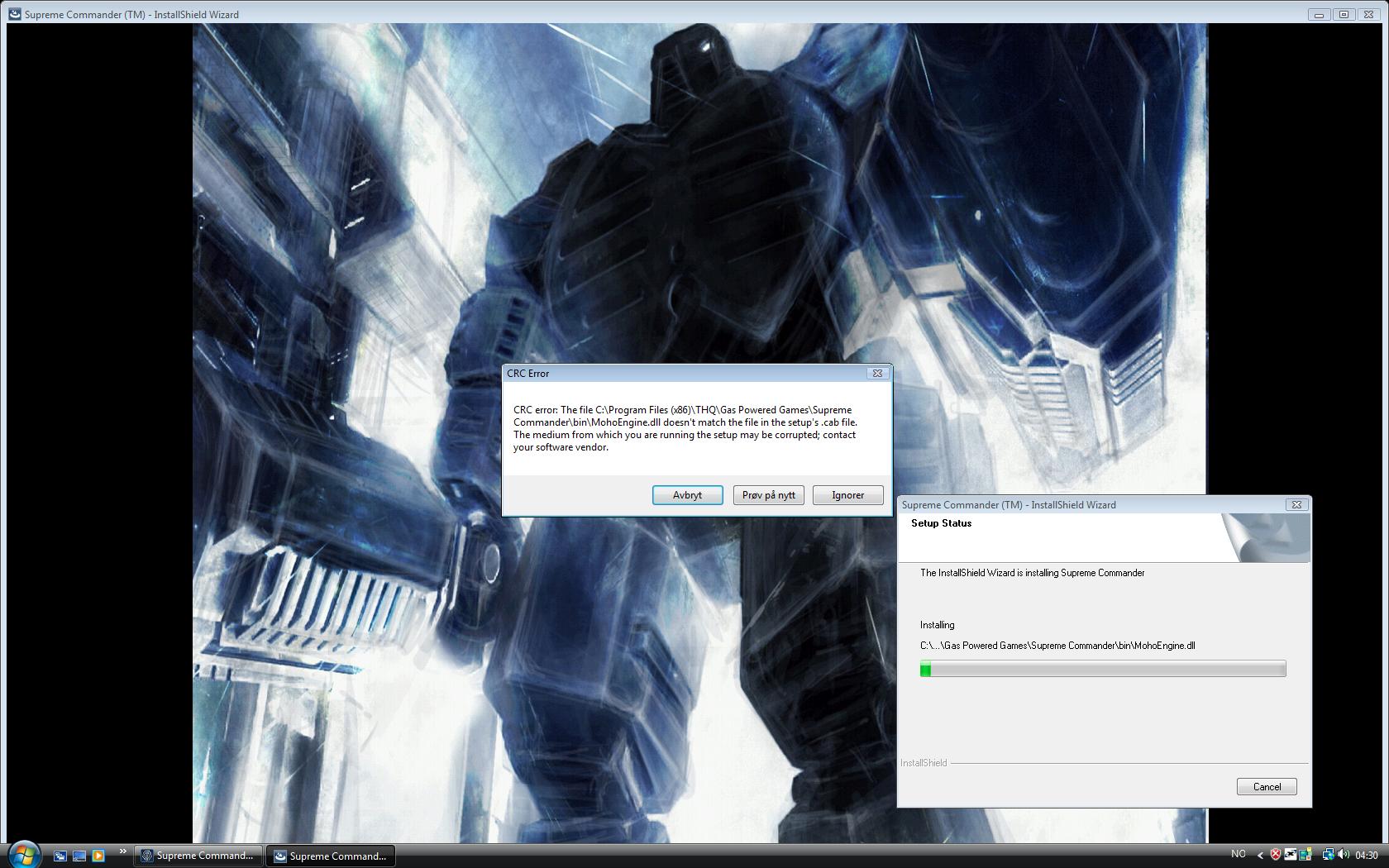This screenshot has width=1389, height=868.
Task: Close the CRC Error dialog
Action: tap(877, 374)
